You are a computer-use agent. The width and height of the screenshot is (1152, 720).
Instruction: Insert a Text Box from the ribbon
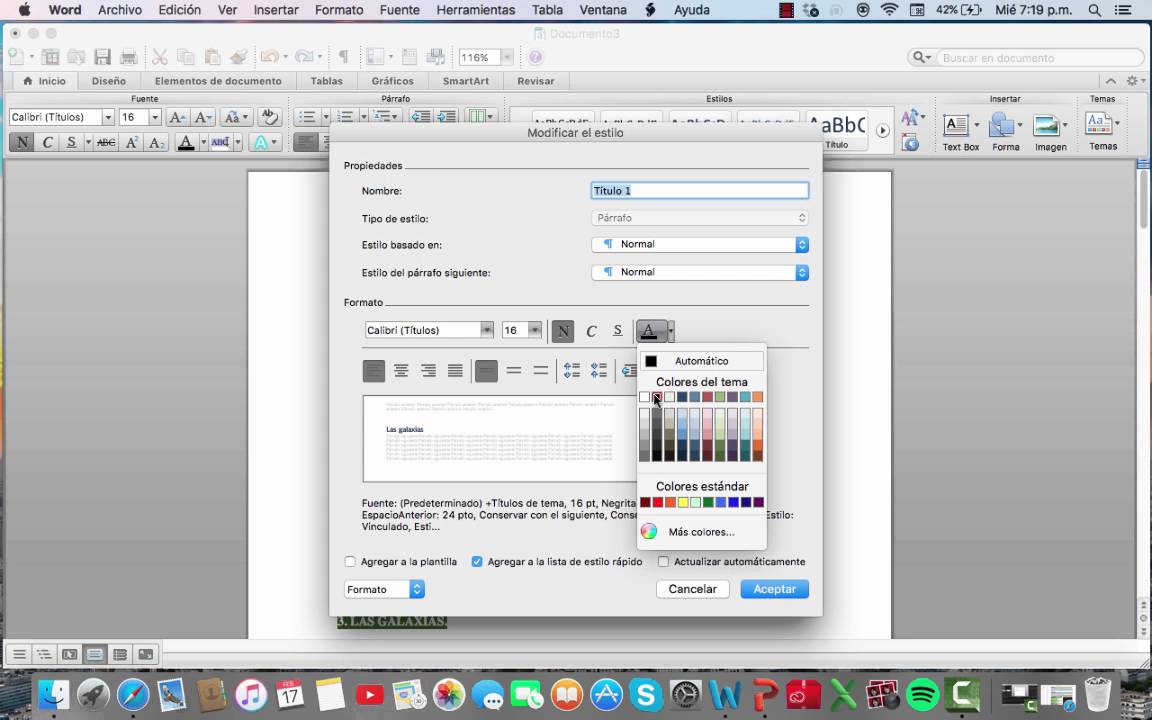click(x=960, y=132)
